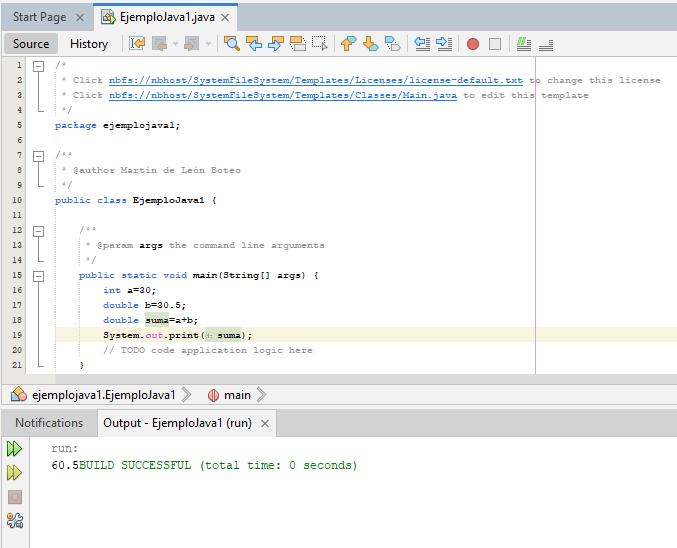677x548 pixels.
Task: Click highlighted 'suma' variable on line 18
Action: click(x=157, y=320)
